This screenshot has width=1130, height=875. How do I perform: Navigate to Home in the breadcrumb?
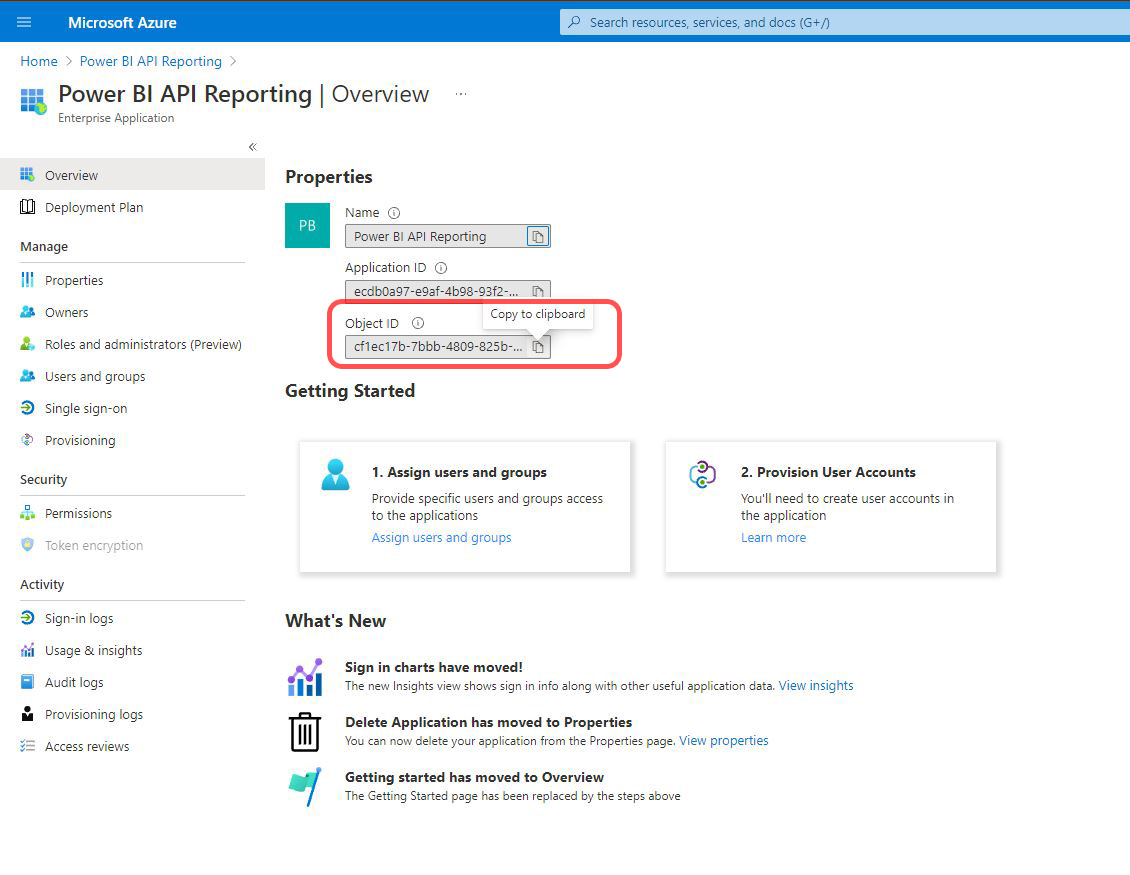tap(39, 61)
